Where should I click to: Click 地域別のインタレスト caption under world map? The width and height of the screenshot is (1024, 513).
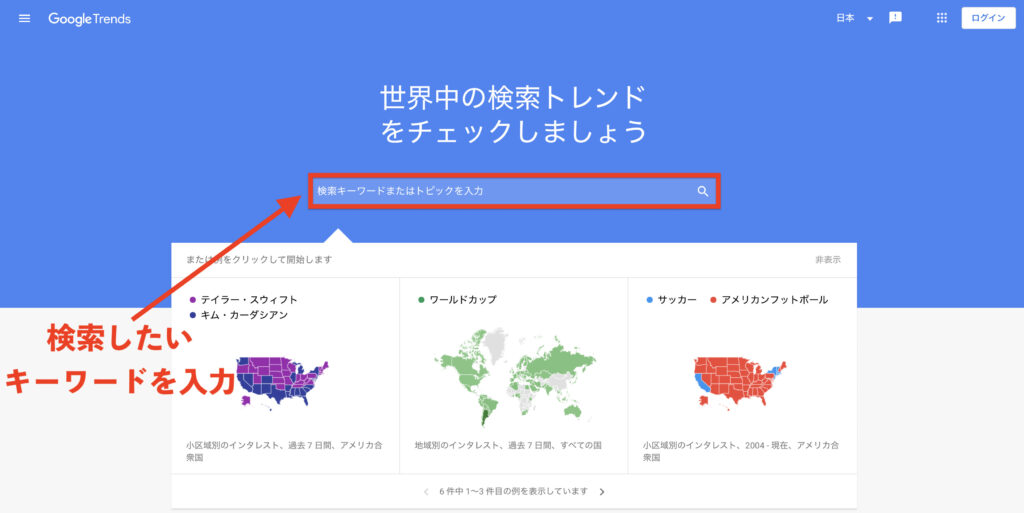click(x=508, y=446)
